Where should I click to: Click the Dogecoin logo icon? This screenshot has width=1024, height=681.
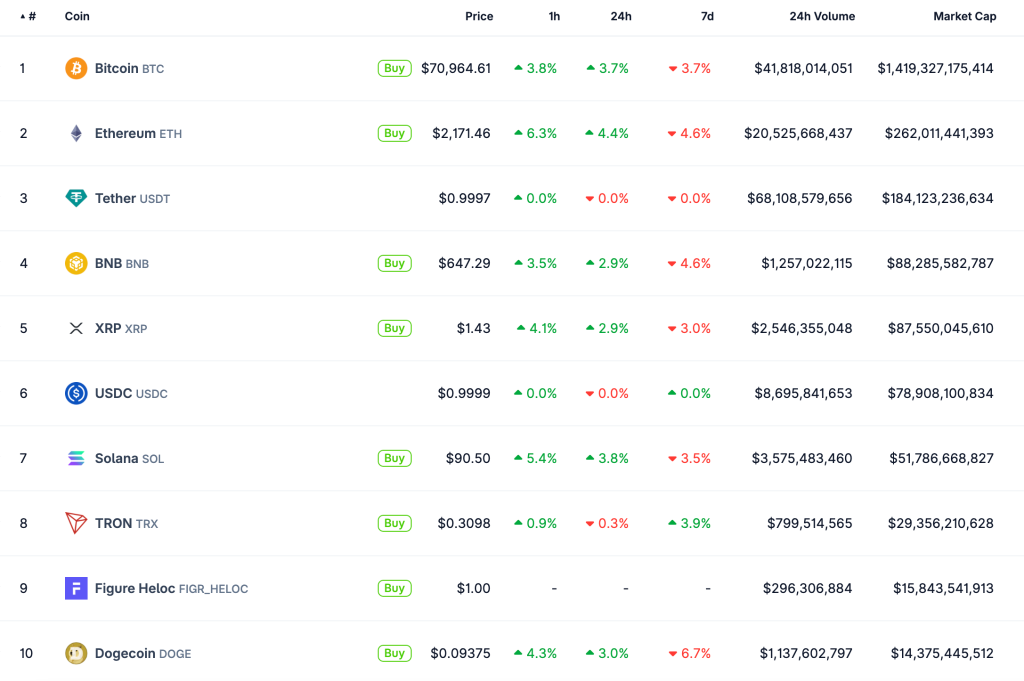point(76,653)
